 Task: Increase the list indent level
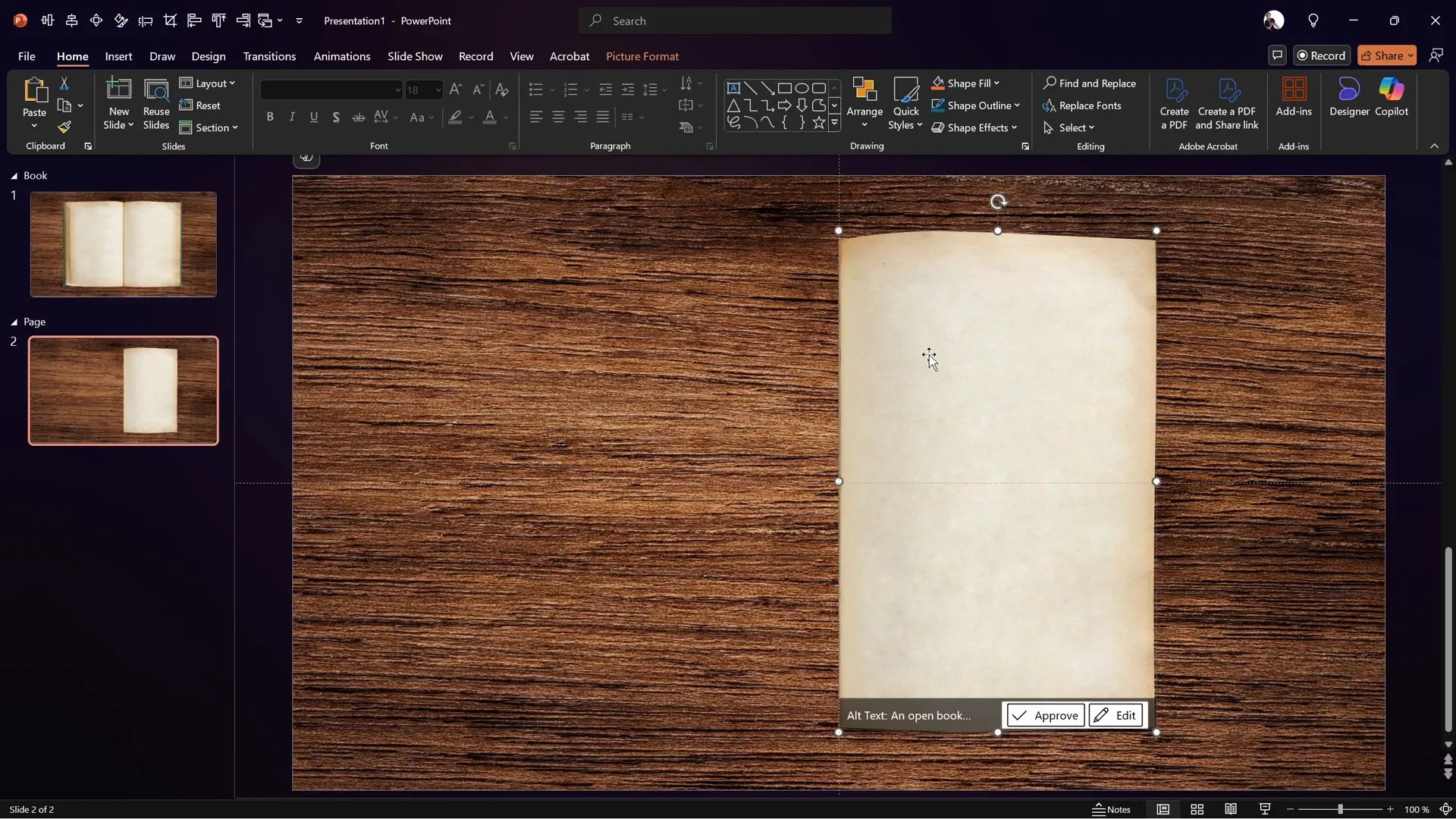[x=628, y=89]
